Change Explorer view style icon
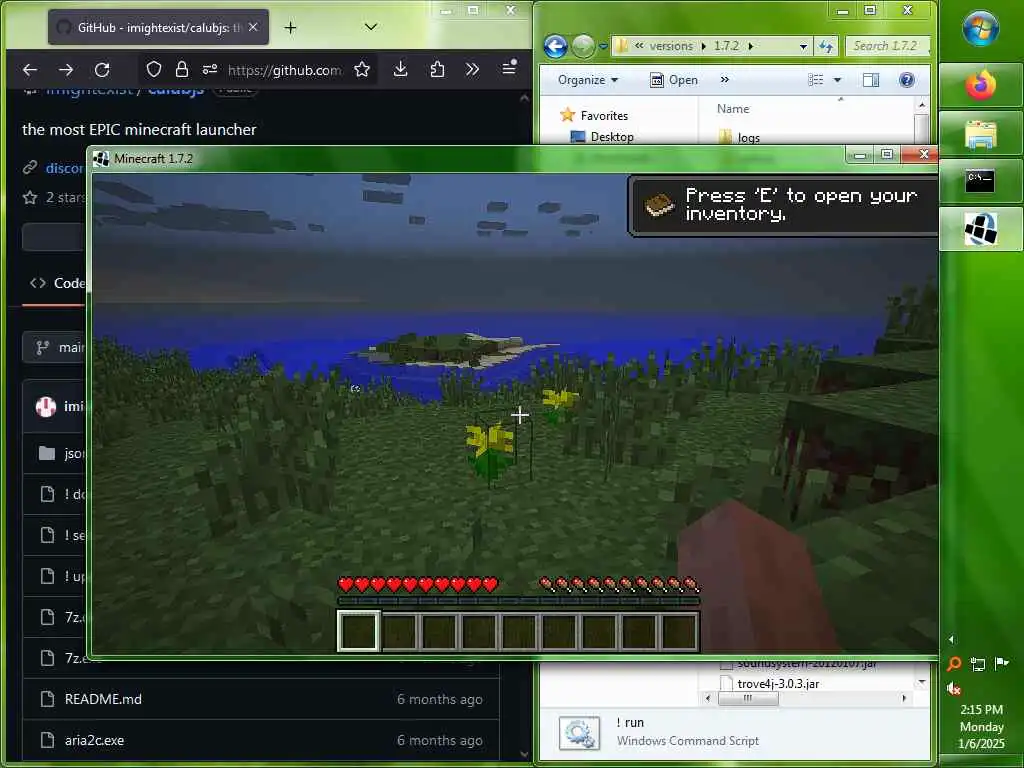1024x768 pixels. pyautogui.click(x=816, y=80)
